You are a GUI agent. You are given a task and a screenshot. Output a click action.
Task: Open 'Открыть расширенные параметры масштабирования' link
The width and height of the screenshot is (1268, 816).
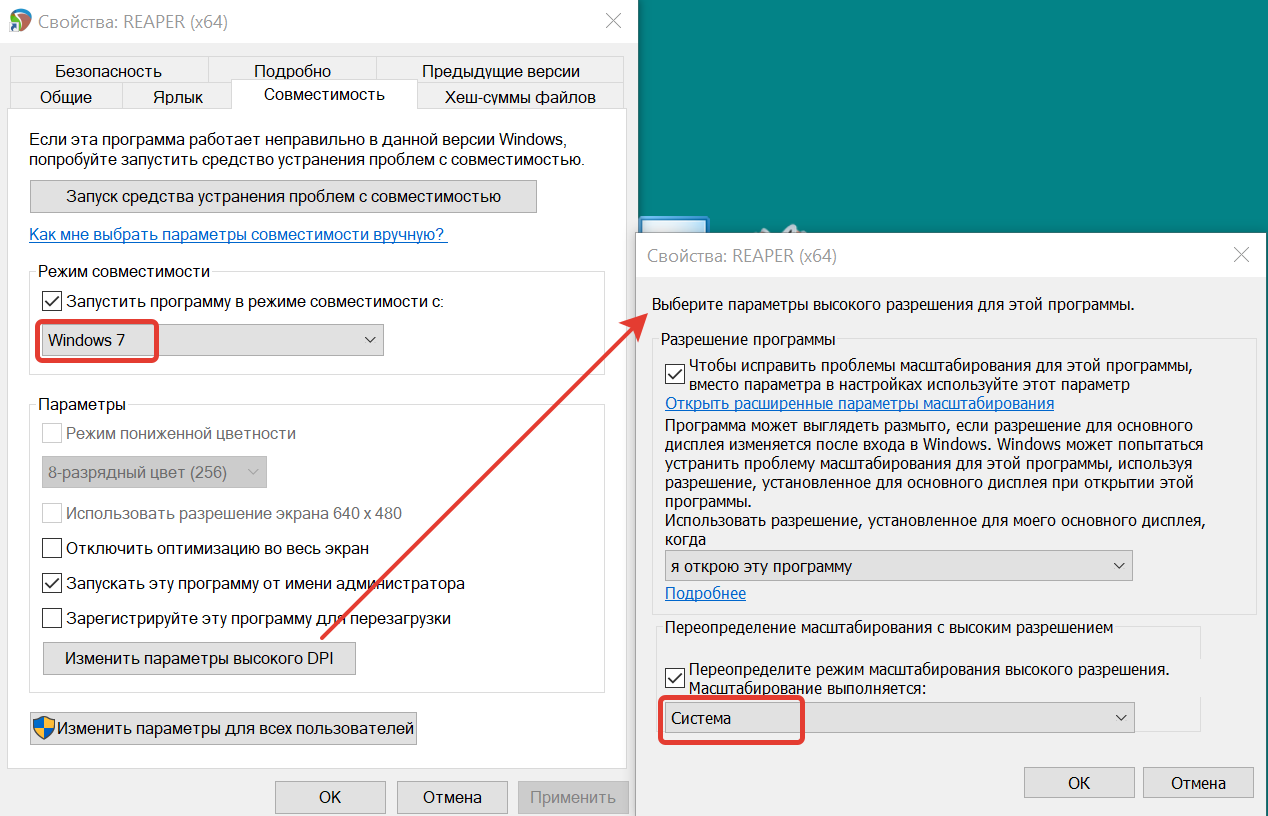point(860,403)
